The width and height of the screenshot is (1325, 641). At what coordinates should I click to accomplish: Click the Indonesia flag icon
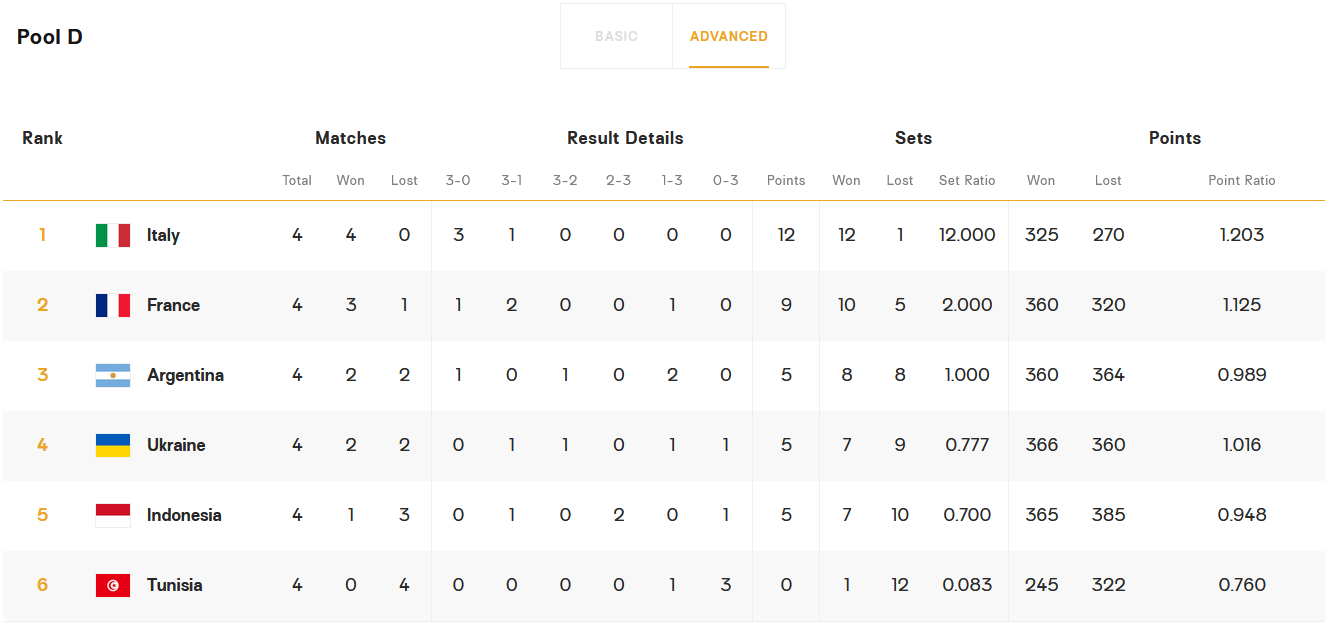pyautogui.click(x=113, y=515)
